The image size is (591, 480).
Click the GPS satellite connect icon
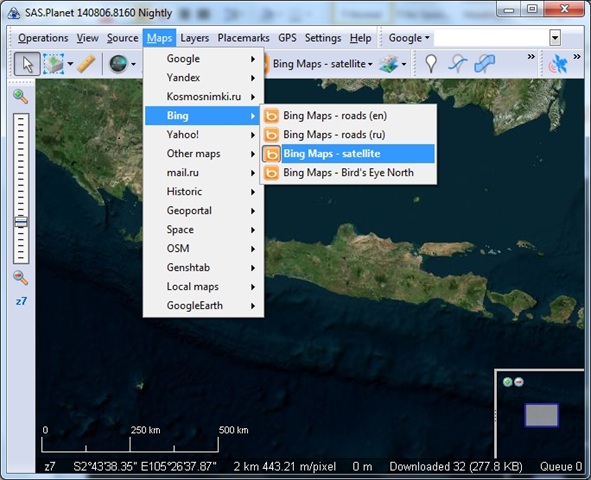point(558,64)
